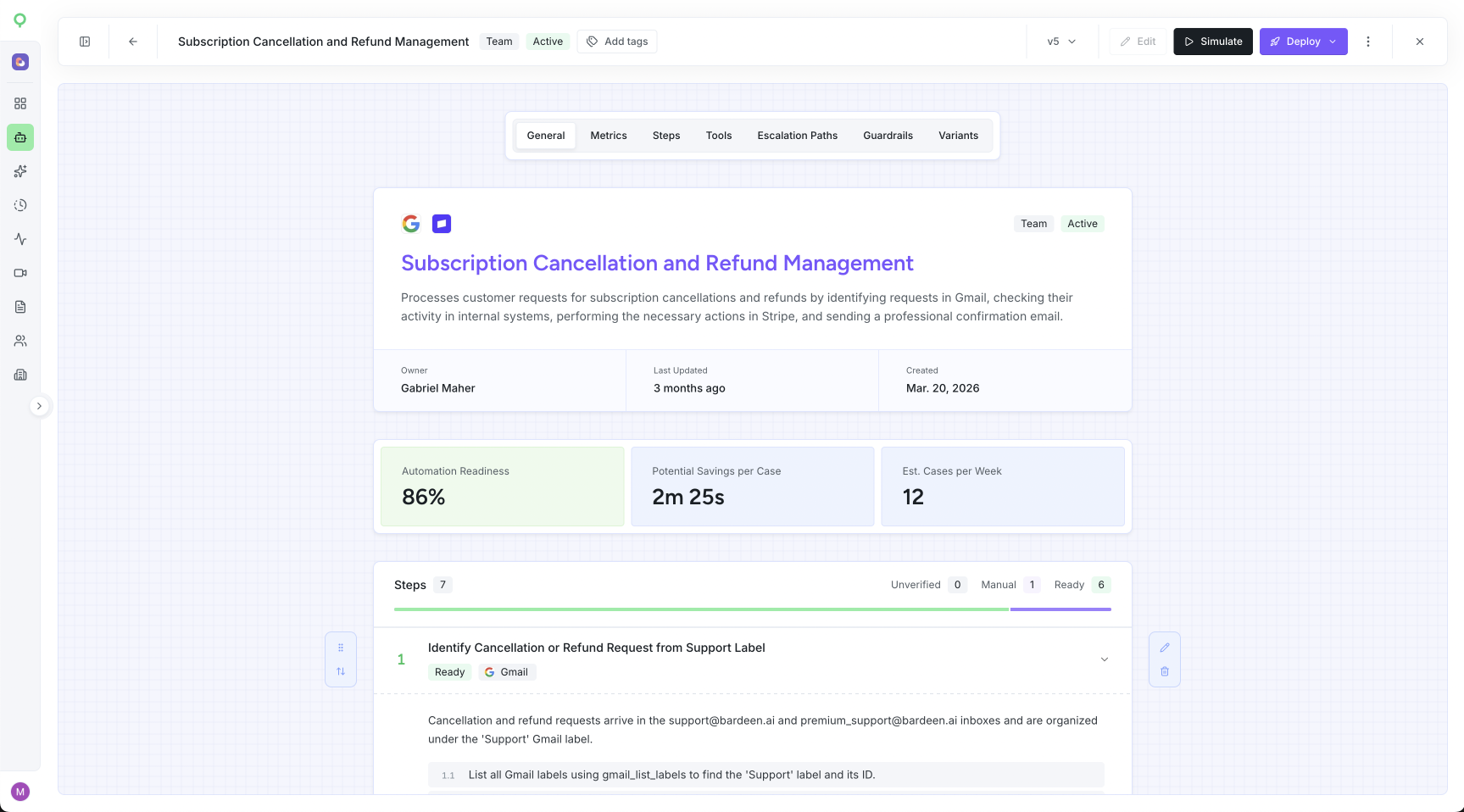Expand the left sidebar with chevron arrow
Viewport: 1464px width, 812px height.
[39, 406]
